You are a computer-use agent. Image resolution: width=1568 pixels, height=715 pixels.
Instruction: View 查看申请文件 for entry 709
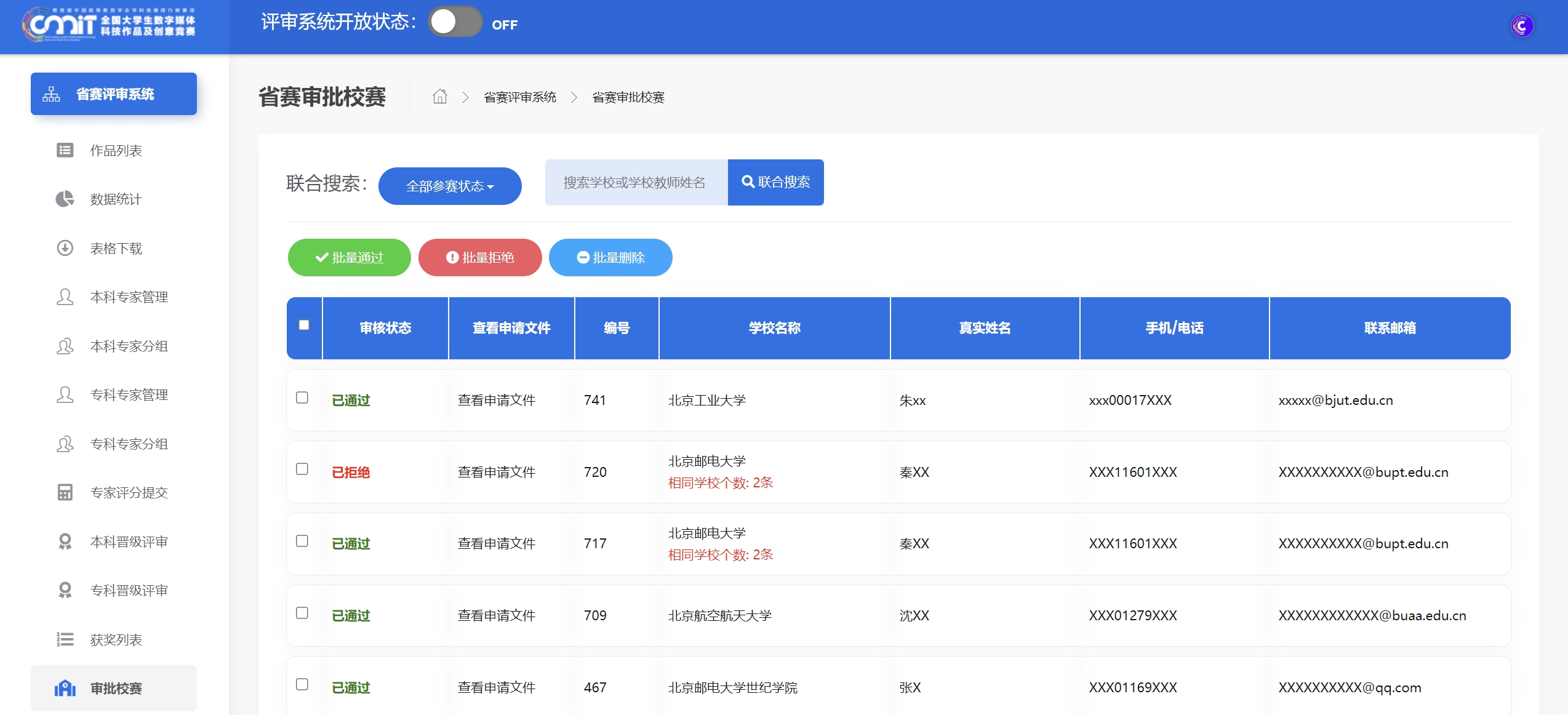(x=496, y=615)
